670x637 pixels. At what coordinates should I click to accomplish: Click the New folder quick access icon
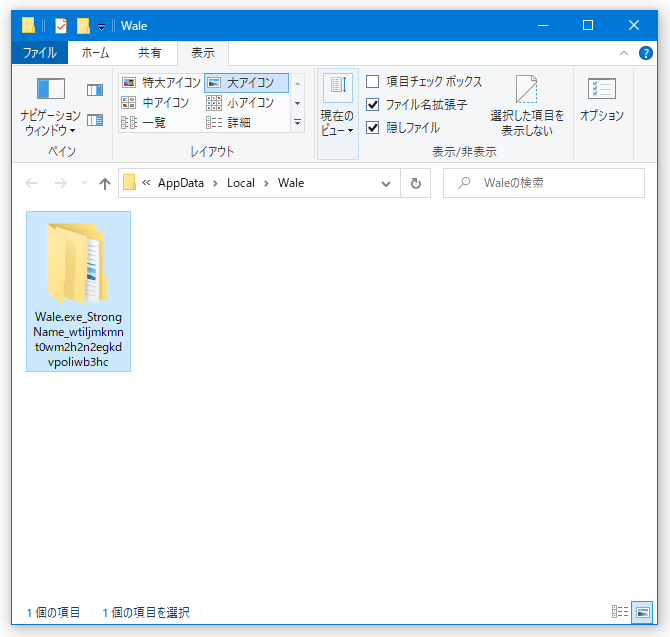click(x=83, y=26)
